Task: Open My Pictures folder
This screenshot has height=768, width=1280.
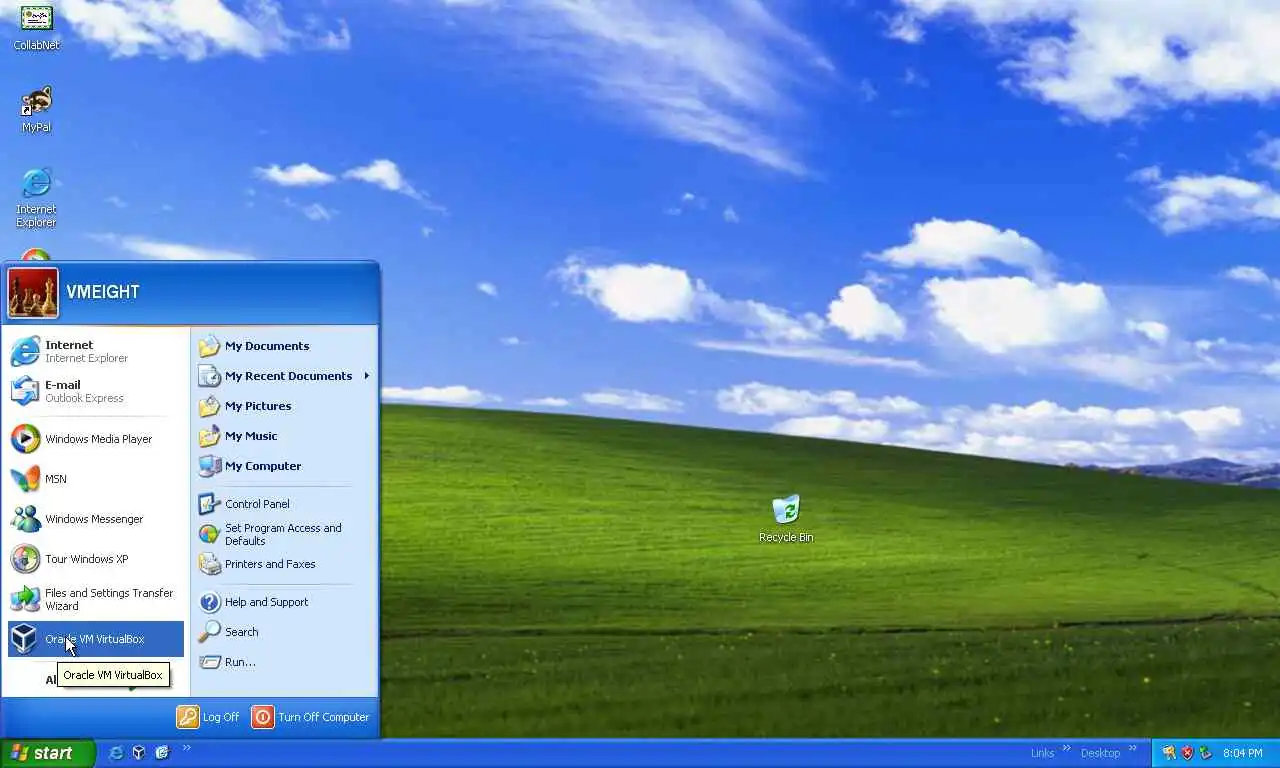Action: pyautogui.click(x=284, y=406)
